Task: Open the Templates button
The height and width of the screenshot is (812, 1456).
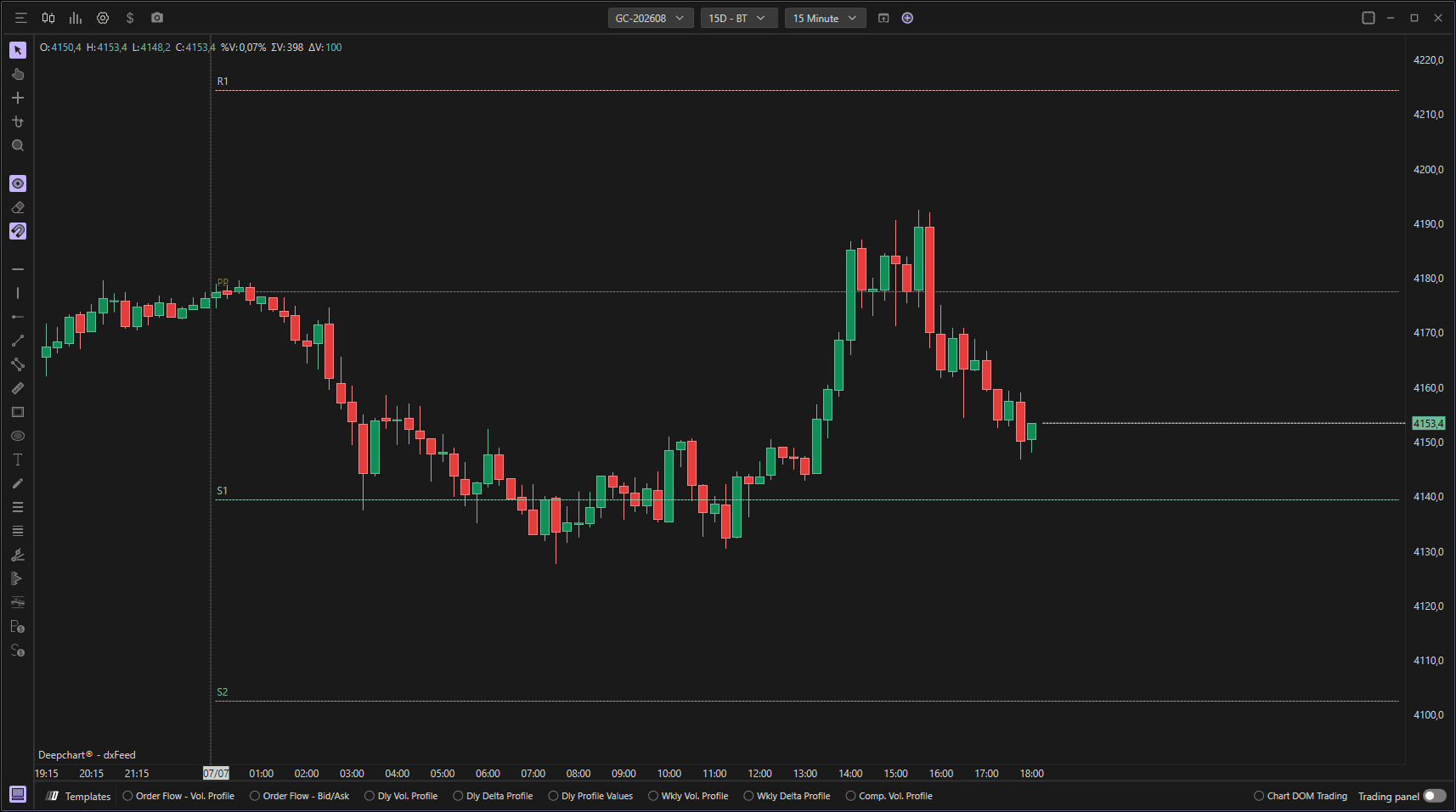Action: tap(79, 796)
